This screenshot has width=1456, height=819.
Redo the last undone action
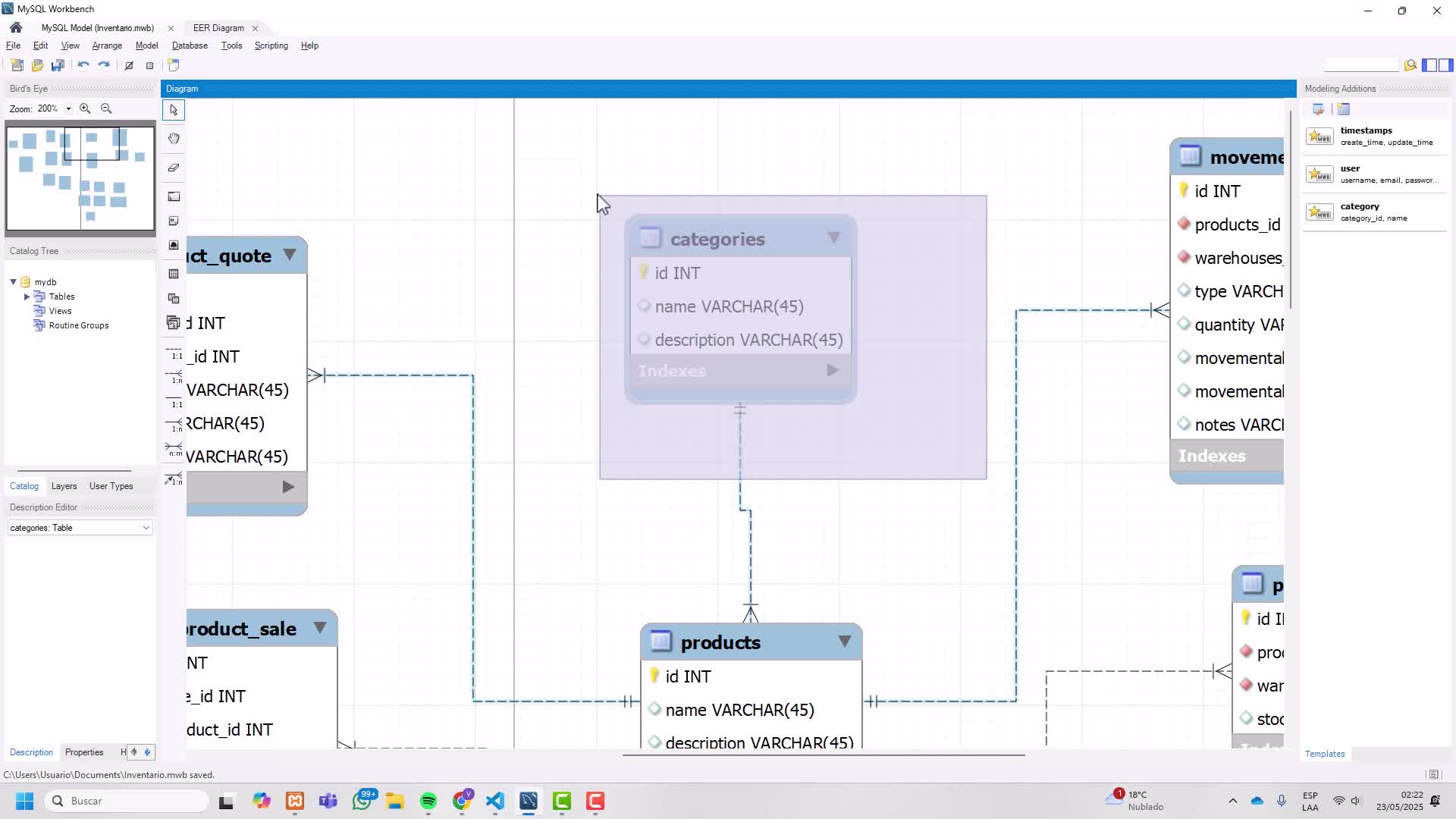point(104,65)
